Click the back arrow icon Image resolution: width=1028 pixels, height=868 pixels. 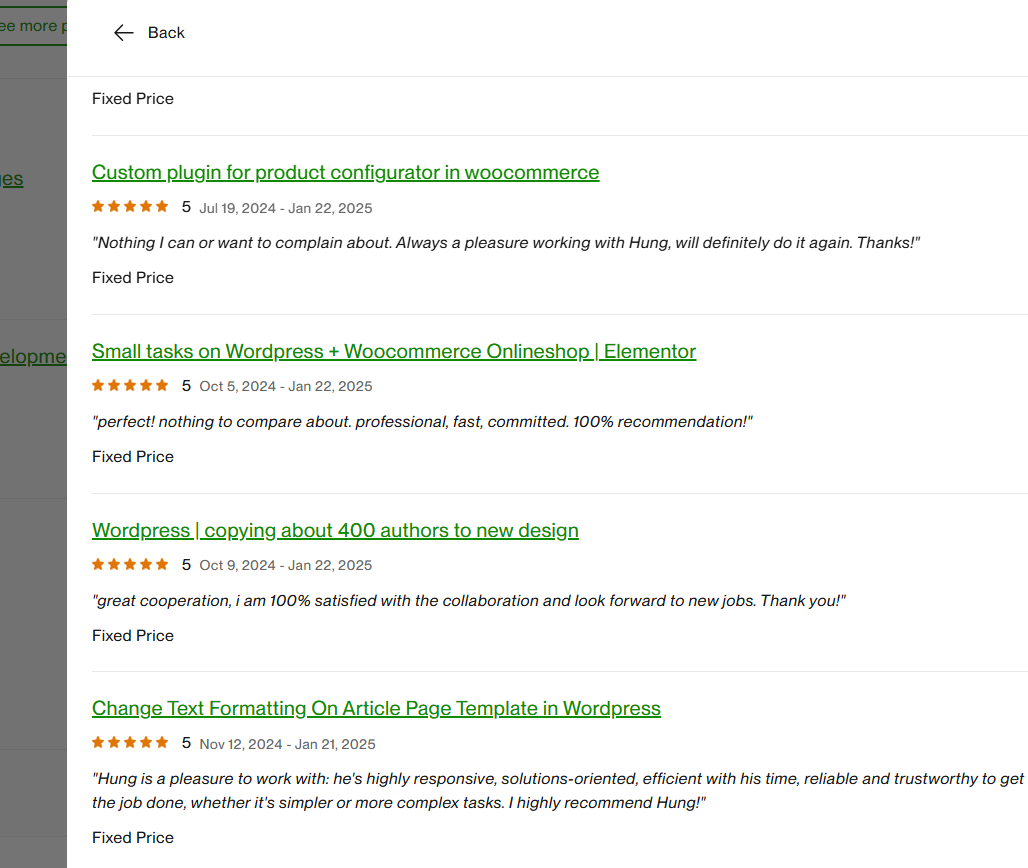pyautogui.click(x=123, y=33)
